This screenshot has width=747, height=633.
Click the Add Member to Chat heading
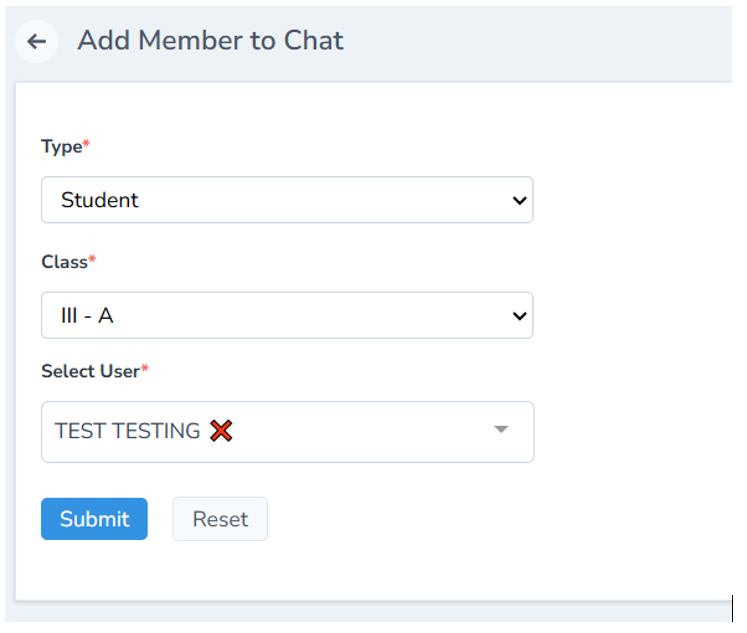(210, 41)
